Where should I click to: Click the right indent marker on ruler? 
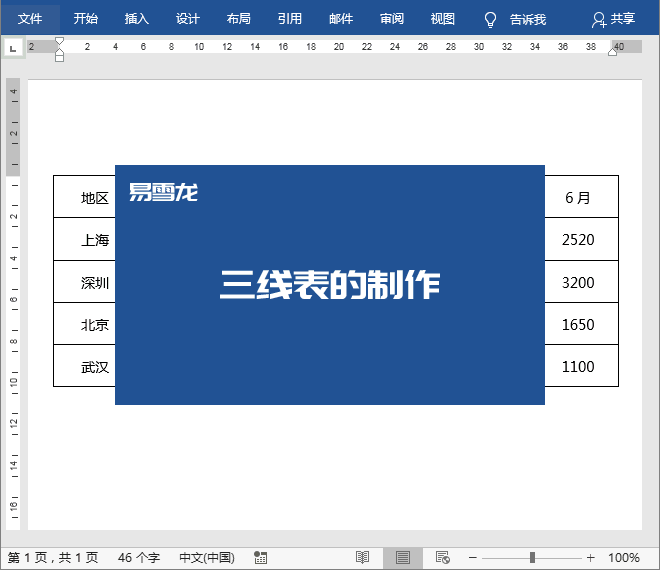[613, 52]
